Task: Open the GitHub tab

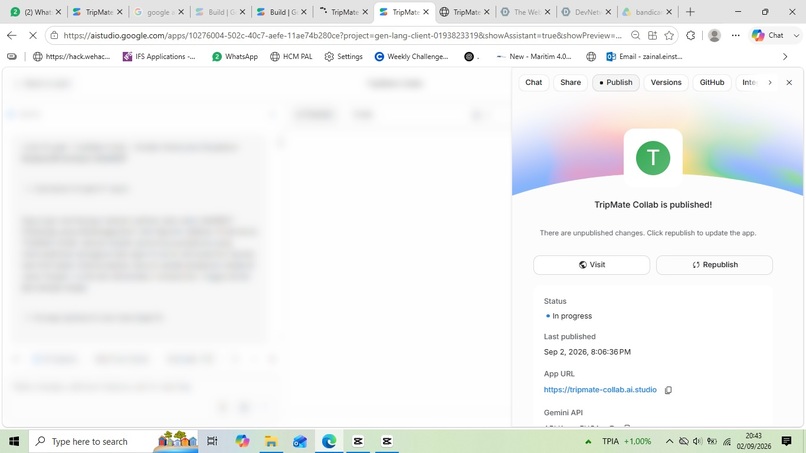Action: point(712,82)
